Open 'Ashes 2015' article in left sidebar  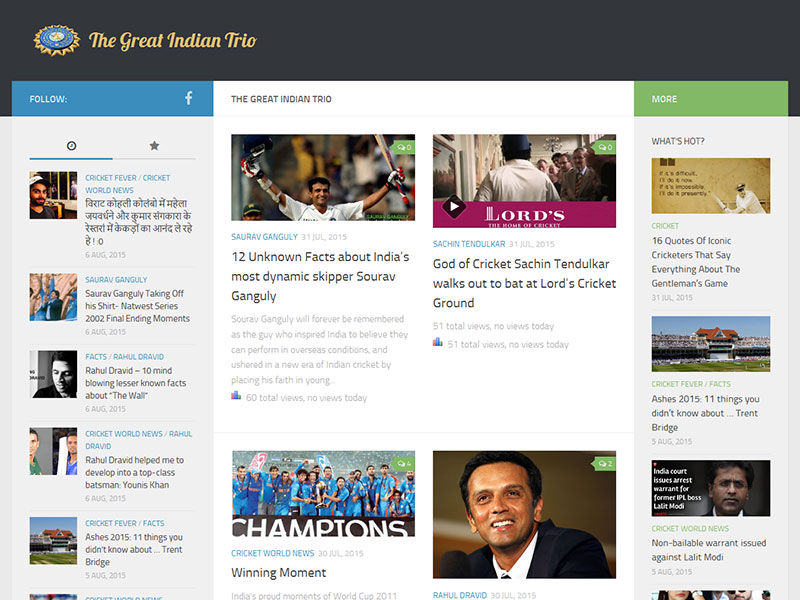click(134, 549)
